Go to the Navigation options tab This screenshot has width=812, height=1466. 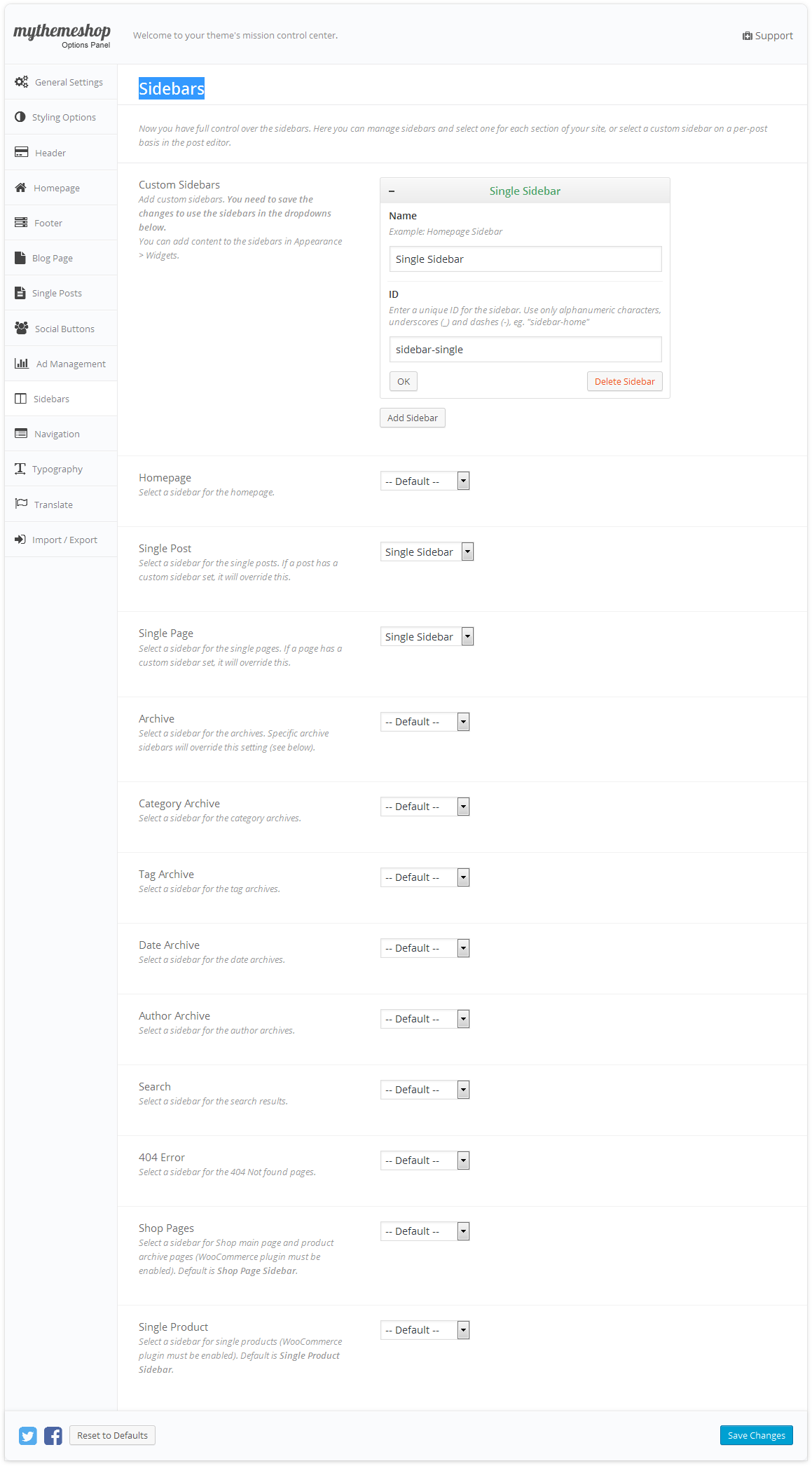tap(57, 434)
